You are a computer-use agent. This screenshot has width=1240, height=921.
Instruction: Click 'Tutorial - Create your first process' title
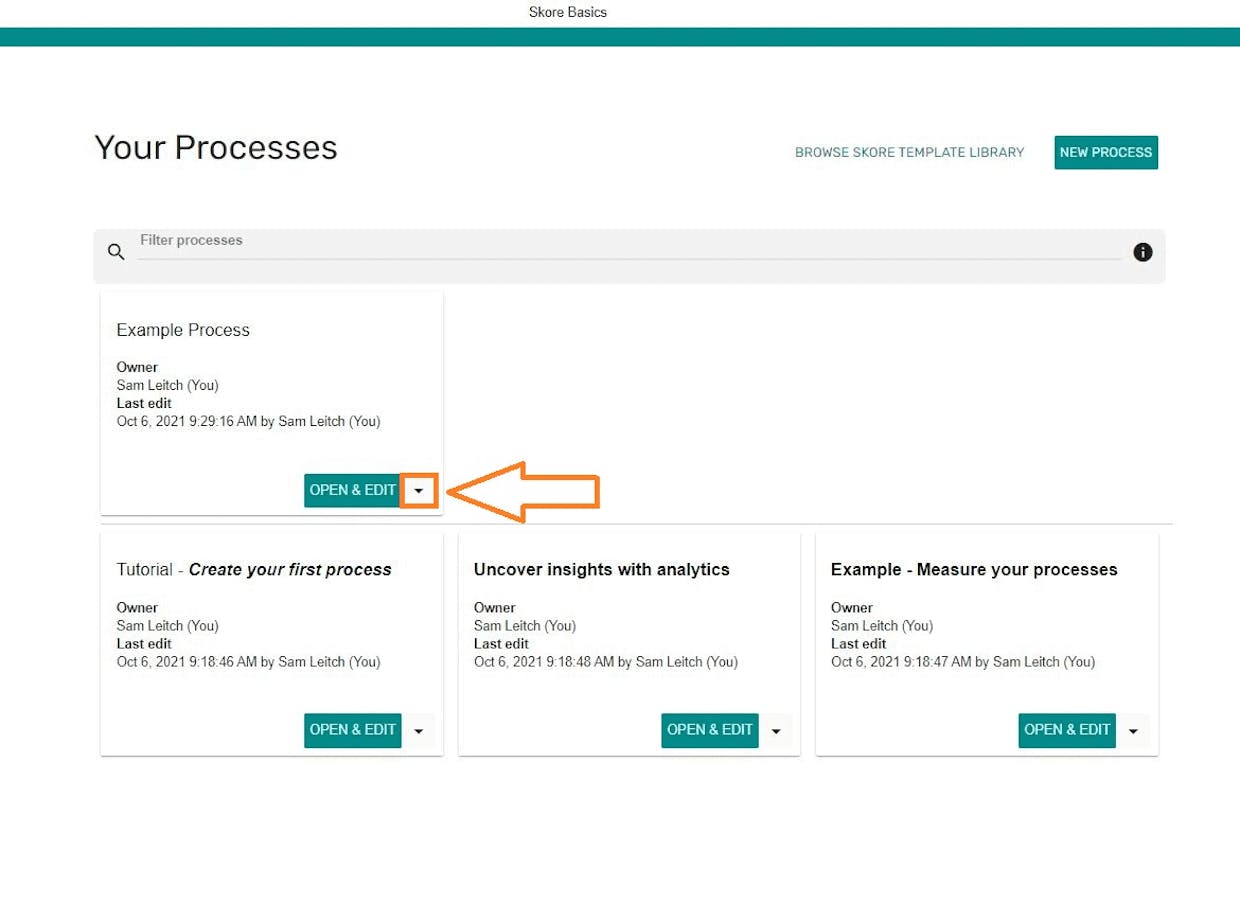(x=254, y=570)
